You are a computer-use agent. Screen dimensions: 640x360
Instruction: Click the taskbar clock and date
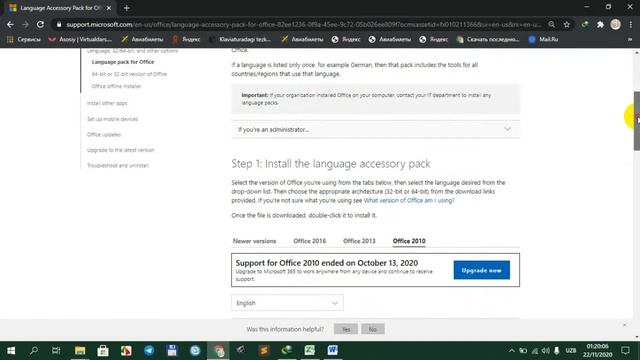(597, 350)
